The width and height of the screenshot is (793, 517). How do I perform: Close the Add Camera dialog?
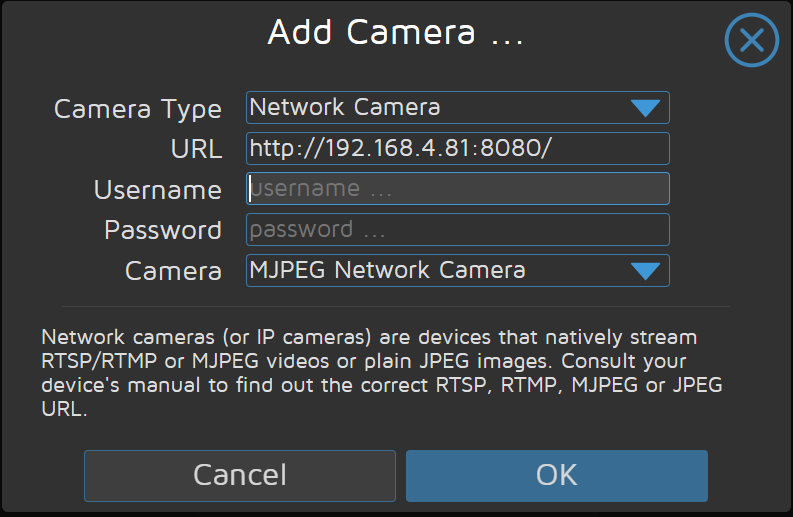pos(750,41)
